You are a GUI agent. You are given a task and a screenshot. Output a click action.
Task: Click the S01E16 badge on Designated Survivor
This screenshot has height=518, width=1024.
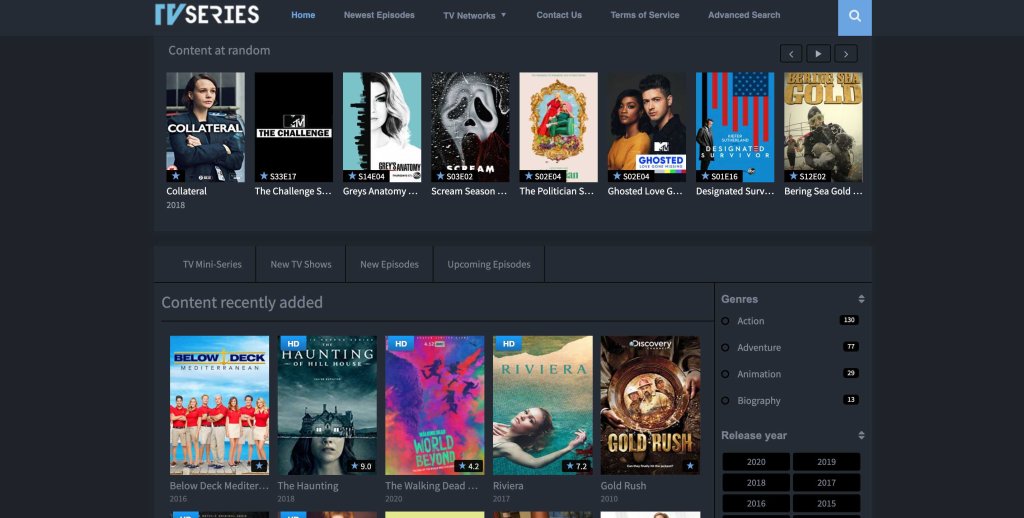(718, 176)
